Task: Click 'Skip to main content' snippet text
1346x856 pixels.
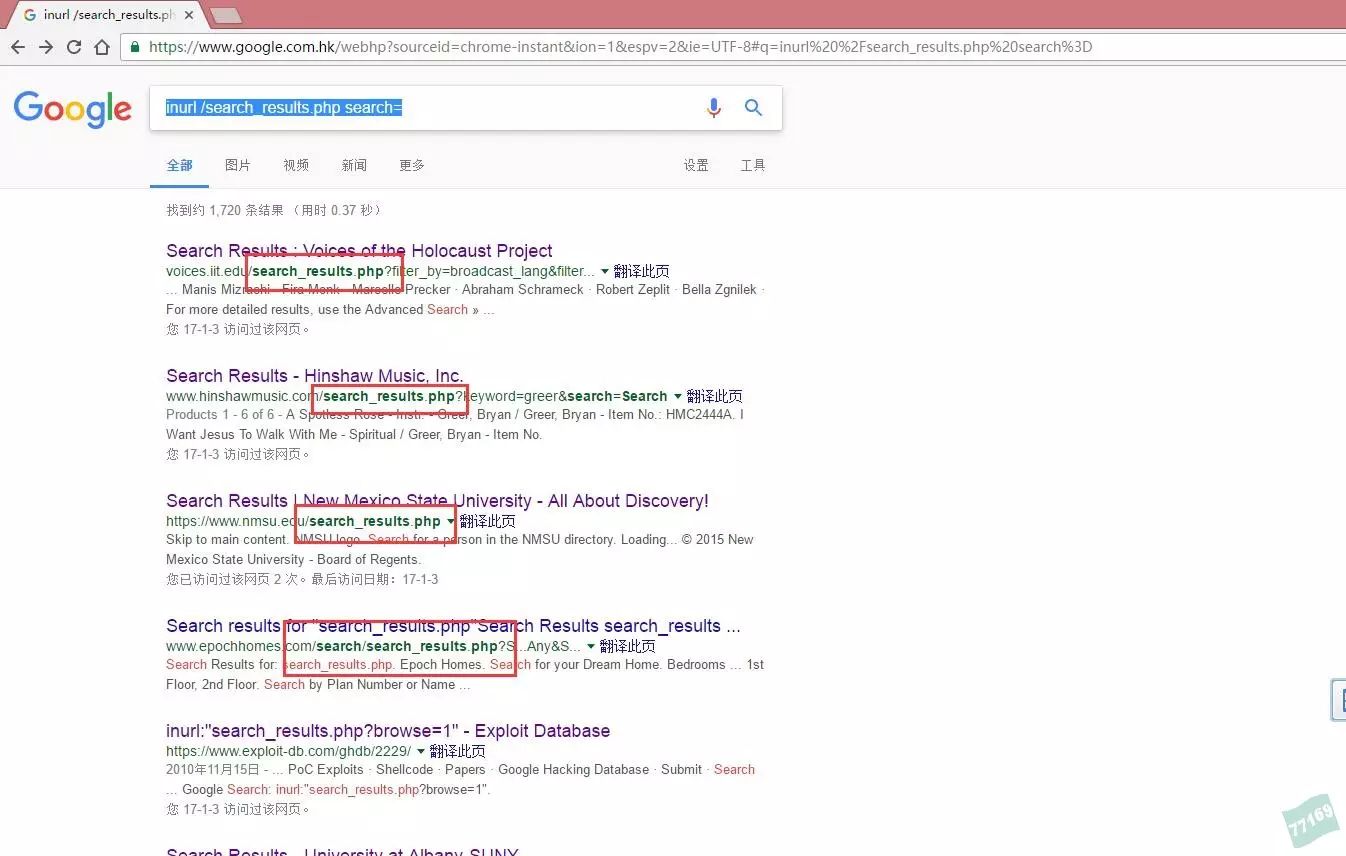Action: (x=226, y=539)
